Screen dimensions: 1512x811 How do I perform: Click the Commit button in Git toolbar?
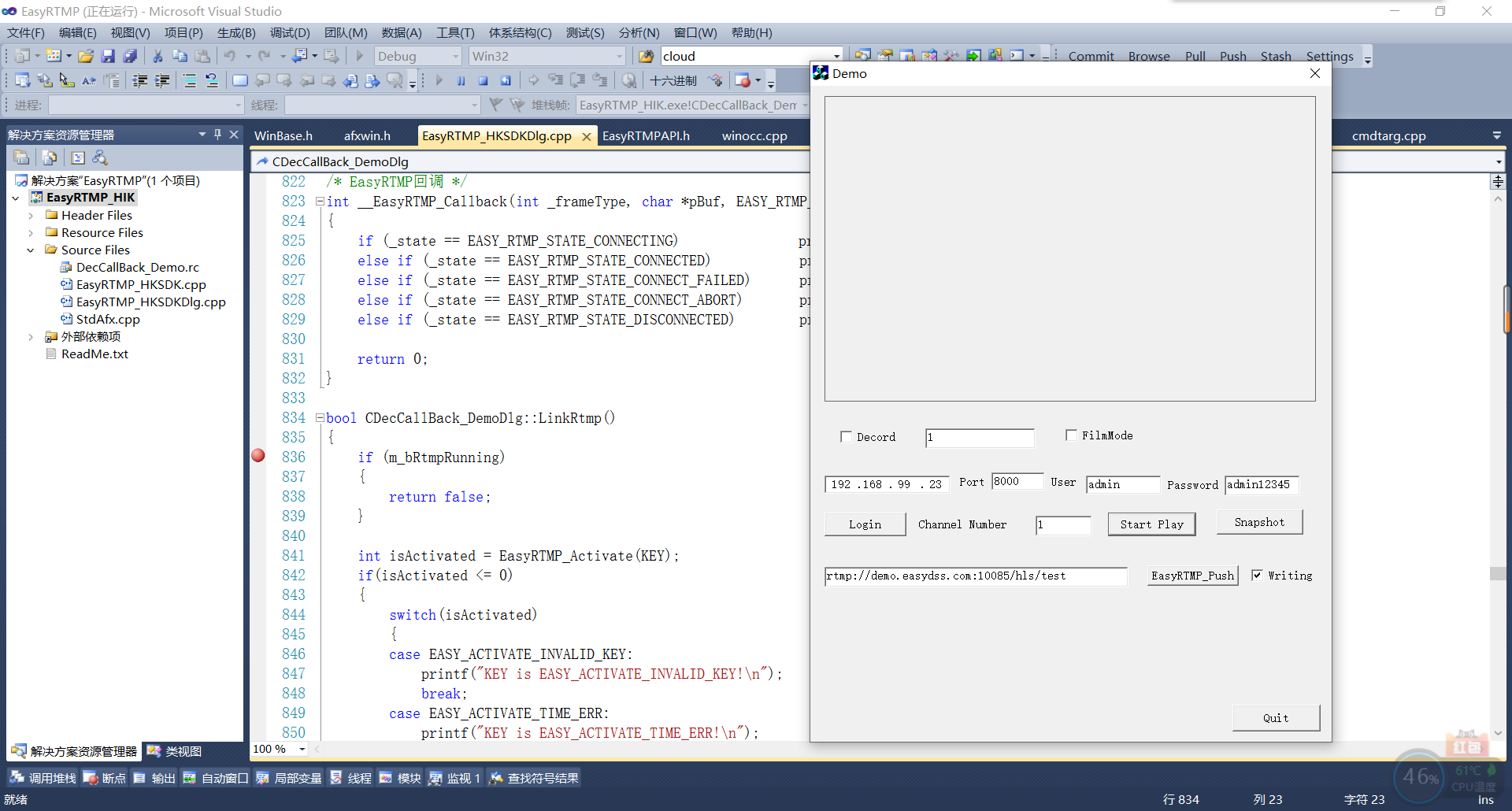coord(1091,56)
